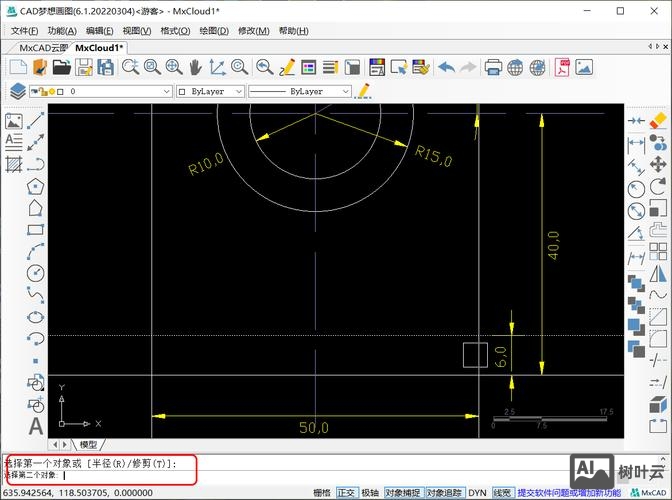Toggle 正交 ortho mode in status bar

click(346, 493)
